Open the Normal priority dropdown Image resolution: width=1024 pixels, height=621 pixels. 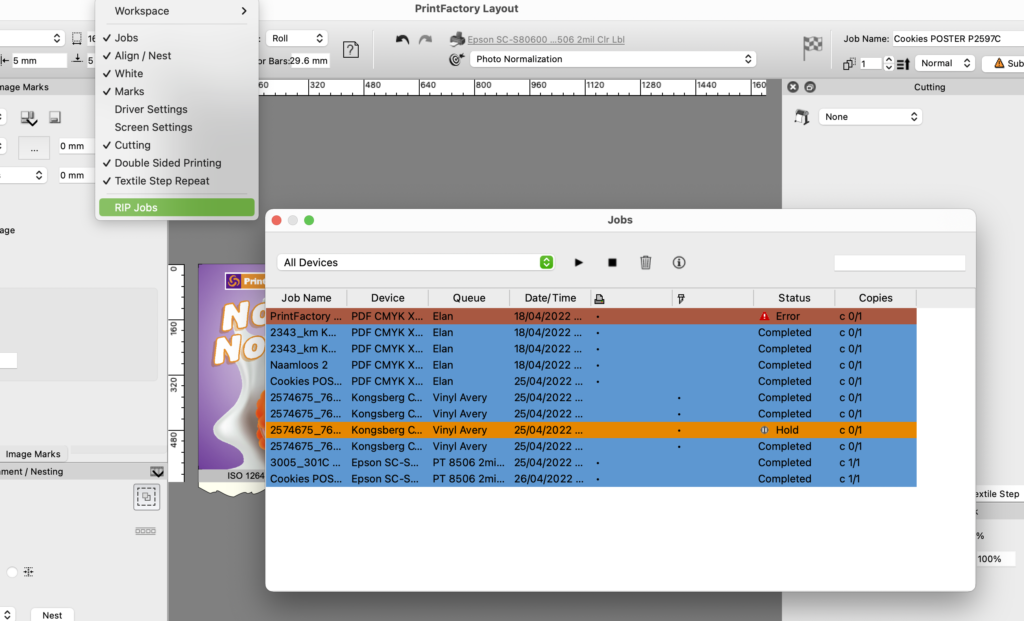944,63
